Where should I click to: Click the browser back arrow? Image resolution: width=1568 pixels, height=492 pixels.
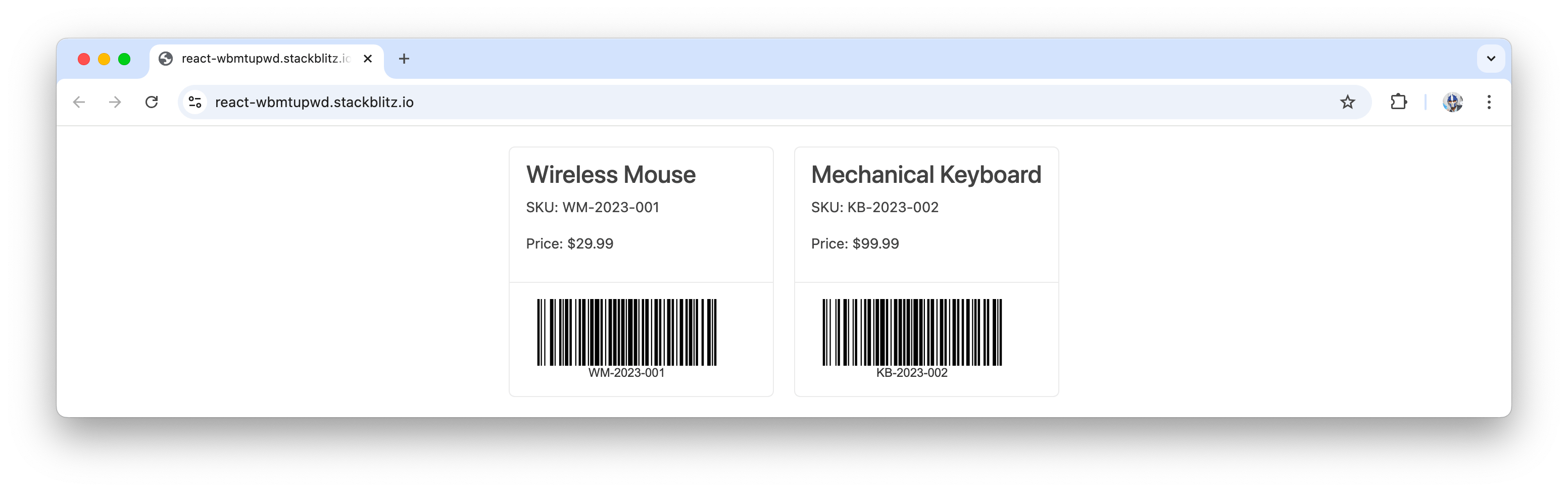79,103
